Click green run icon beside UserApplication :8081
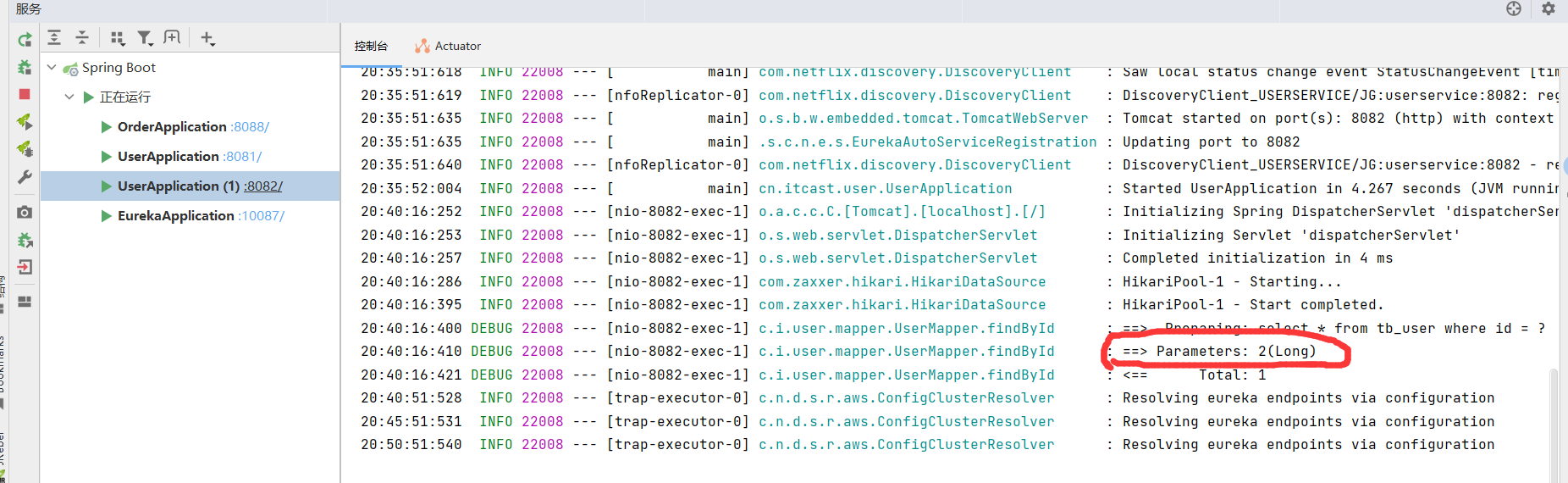 [107, 157]
